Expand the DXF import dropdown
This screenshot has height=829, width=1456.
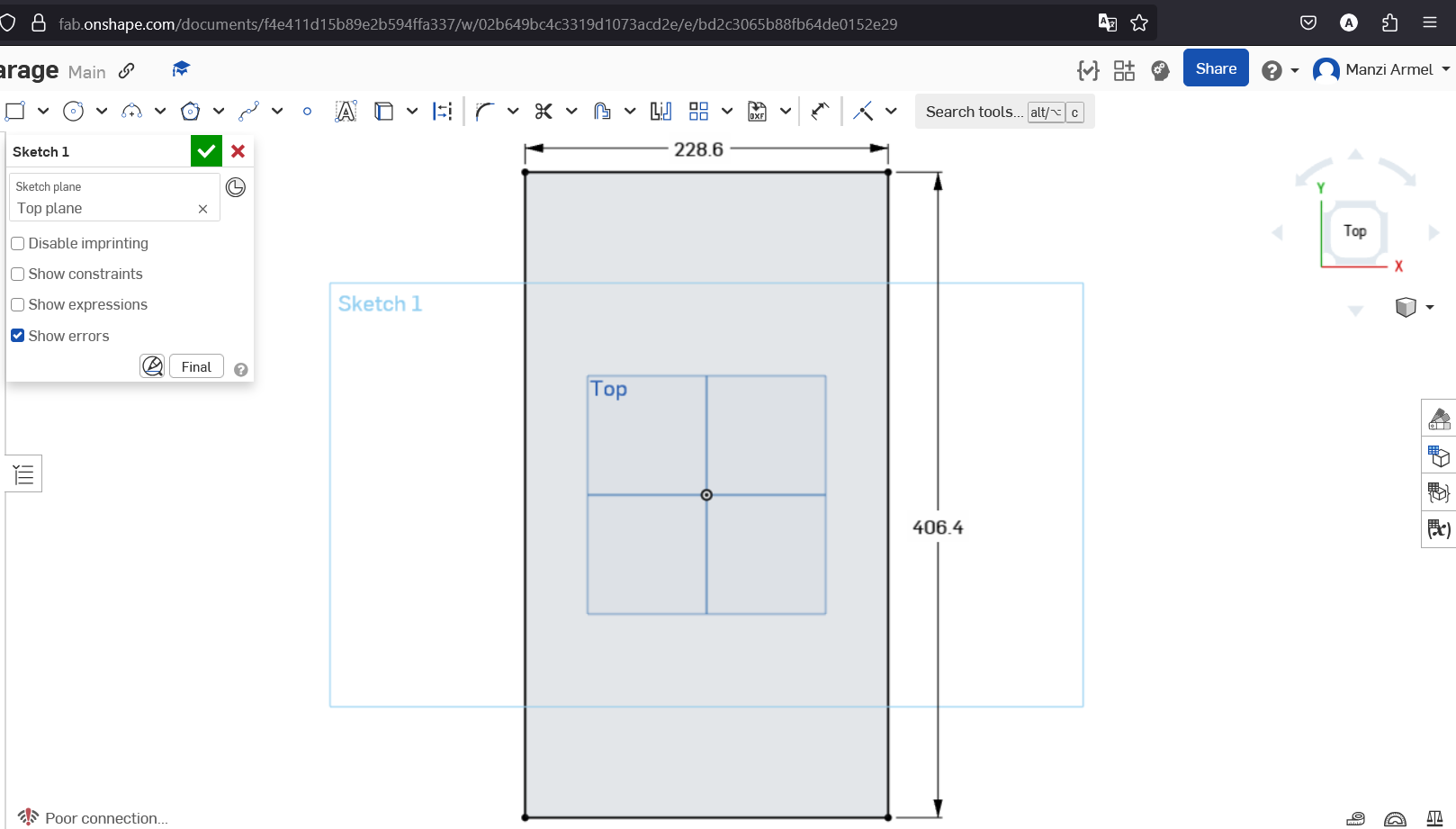click(786, 111)
